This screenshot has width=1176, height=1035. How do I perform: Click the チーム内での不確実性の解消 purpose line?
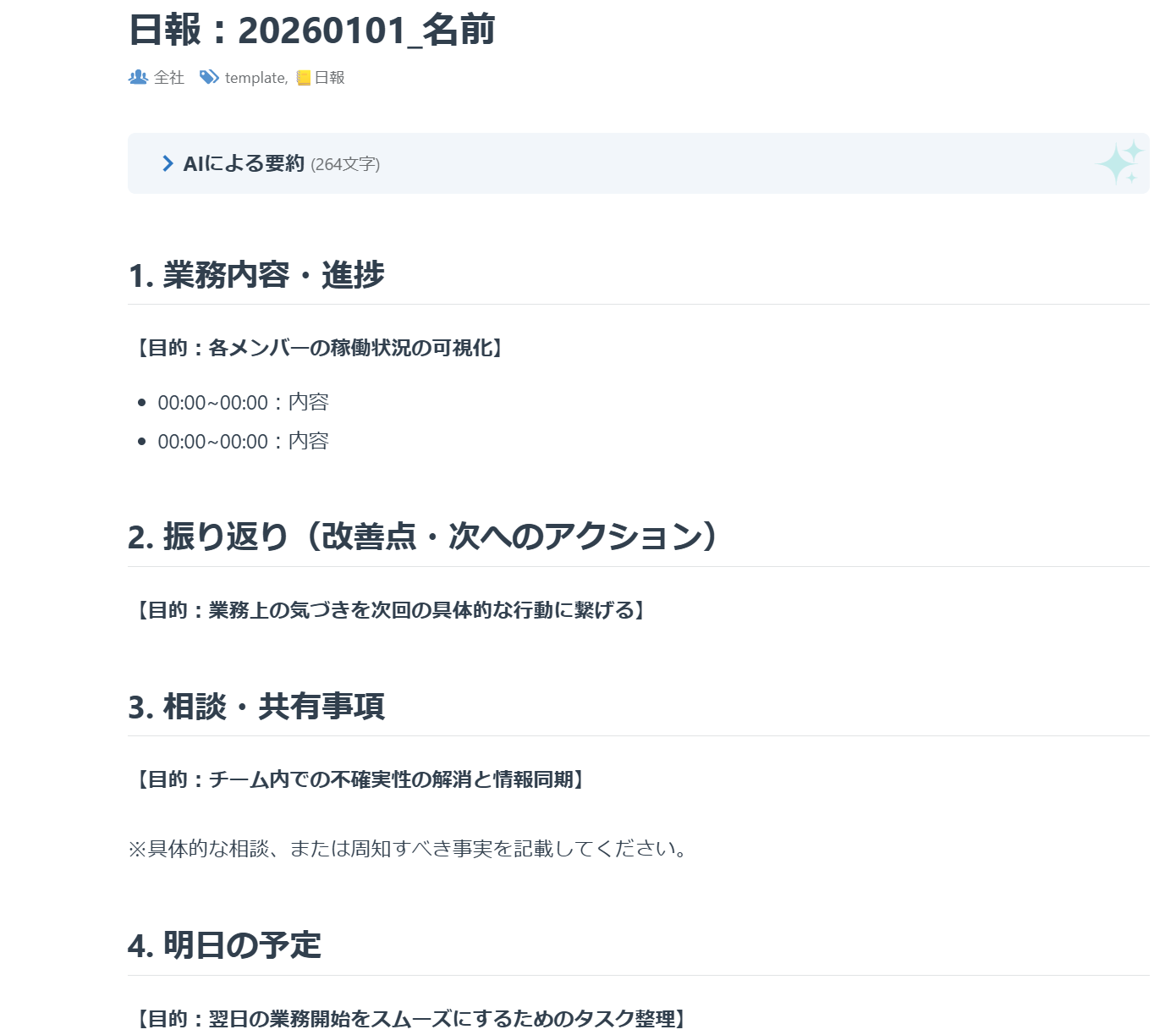click(x=358, y=779)
